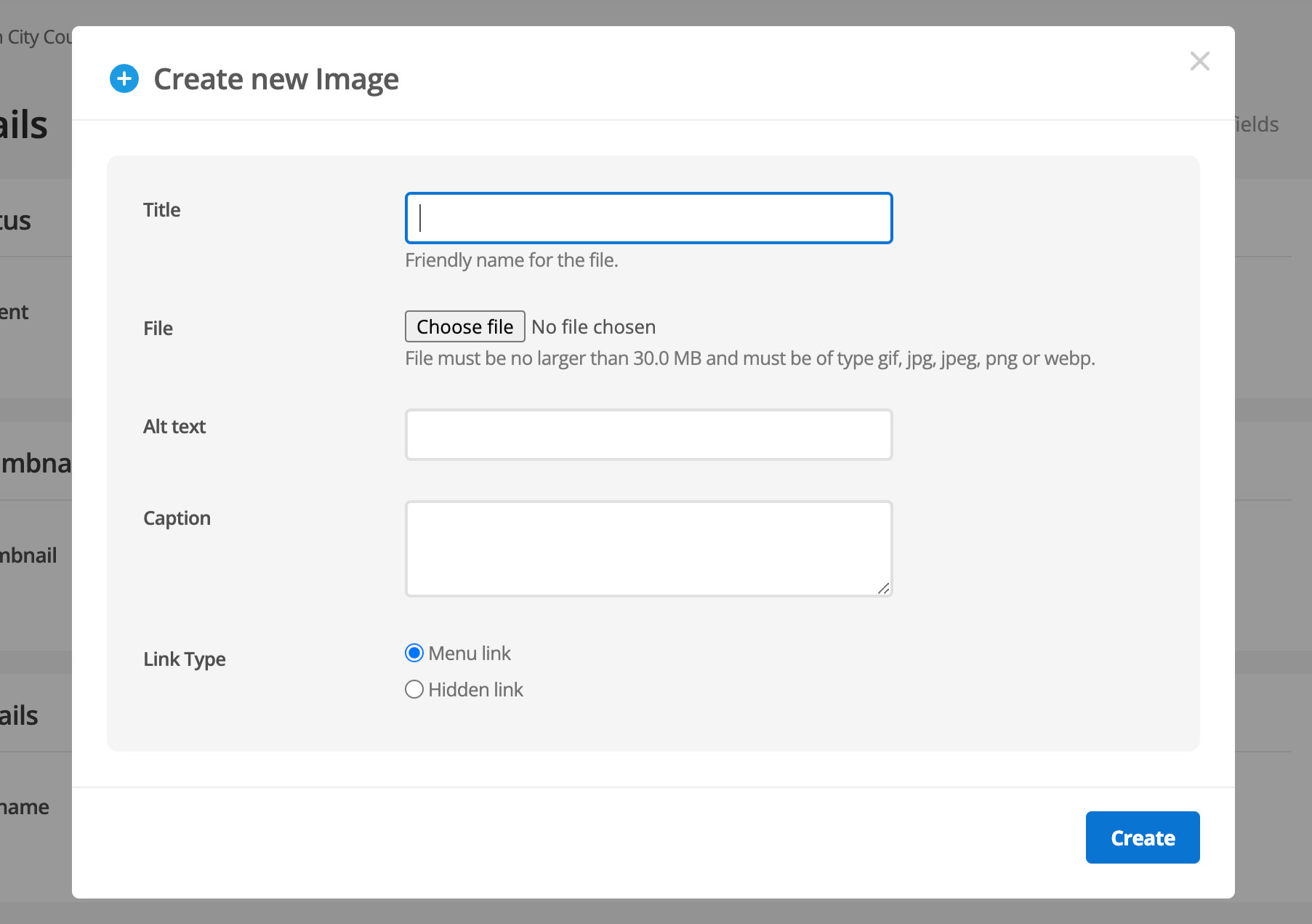Click the 'No file chosen' text
Image resolution: width=1312 pixels, height=924 pixels.
tap(593, 327)
